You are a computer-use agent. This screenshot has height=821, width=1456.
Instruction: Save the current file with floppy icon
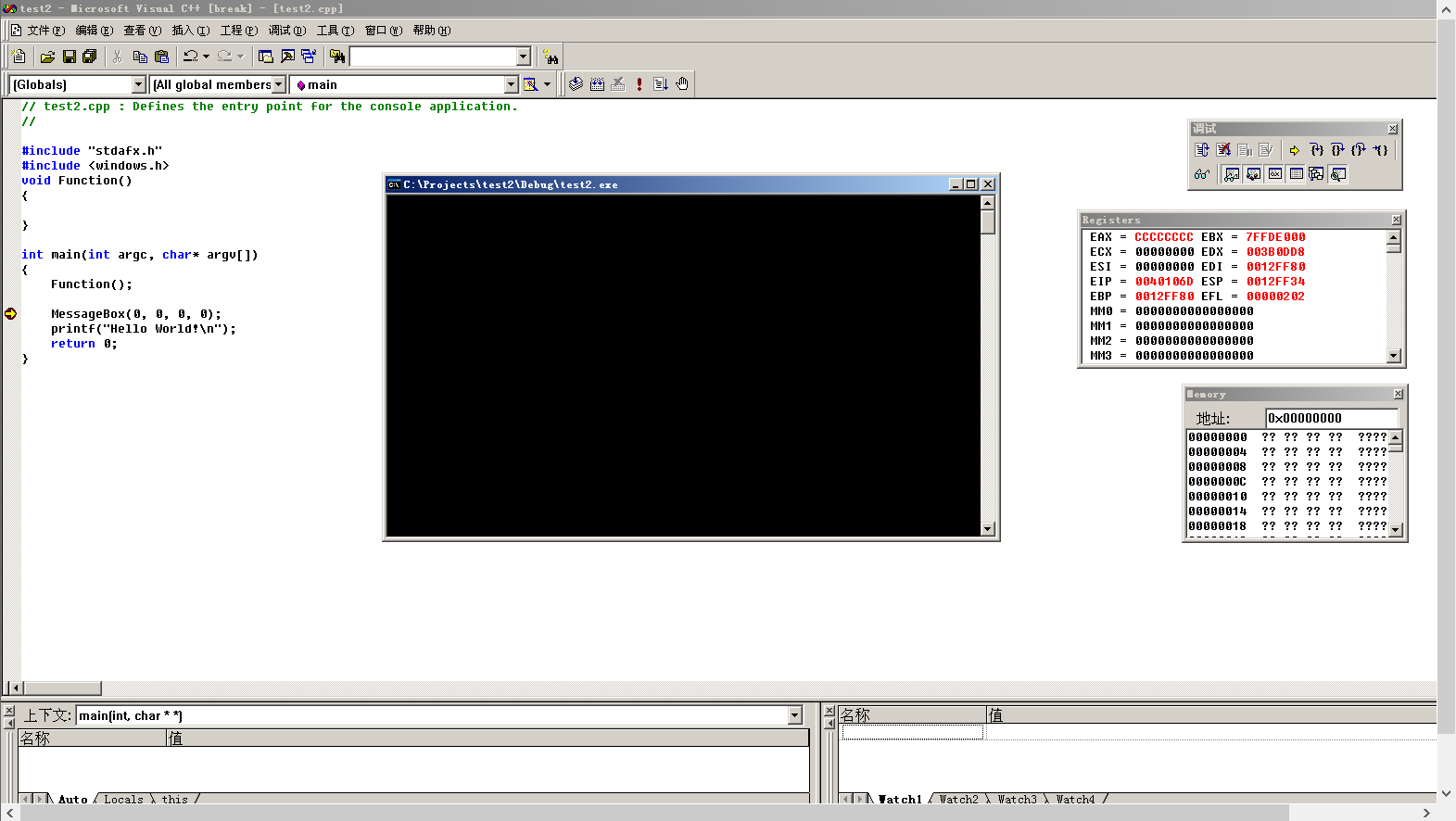(x=70, y=57)
